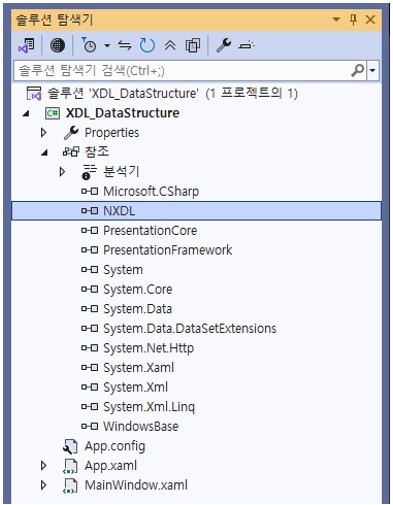Open the Pending Changes Filter dropdown arrow

click(107, 45)
